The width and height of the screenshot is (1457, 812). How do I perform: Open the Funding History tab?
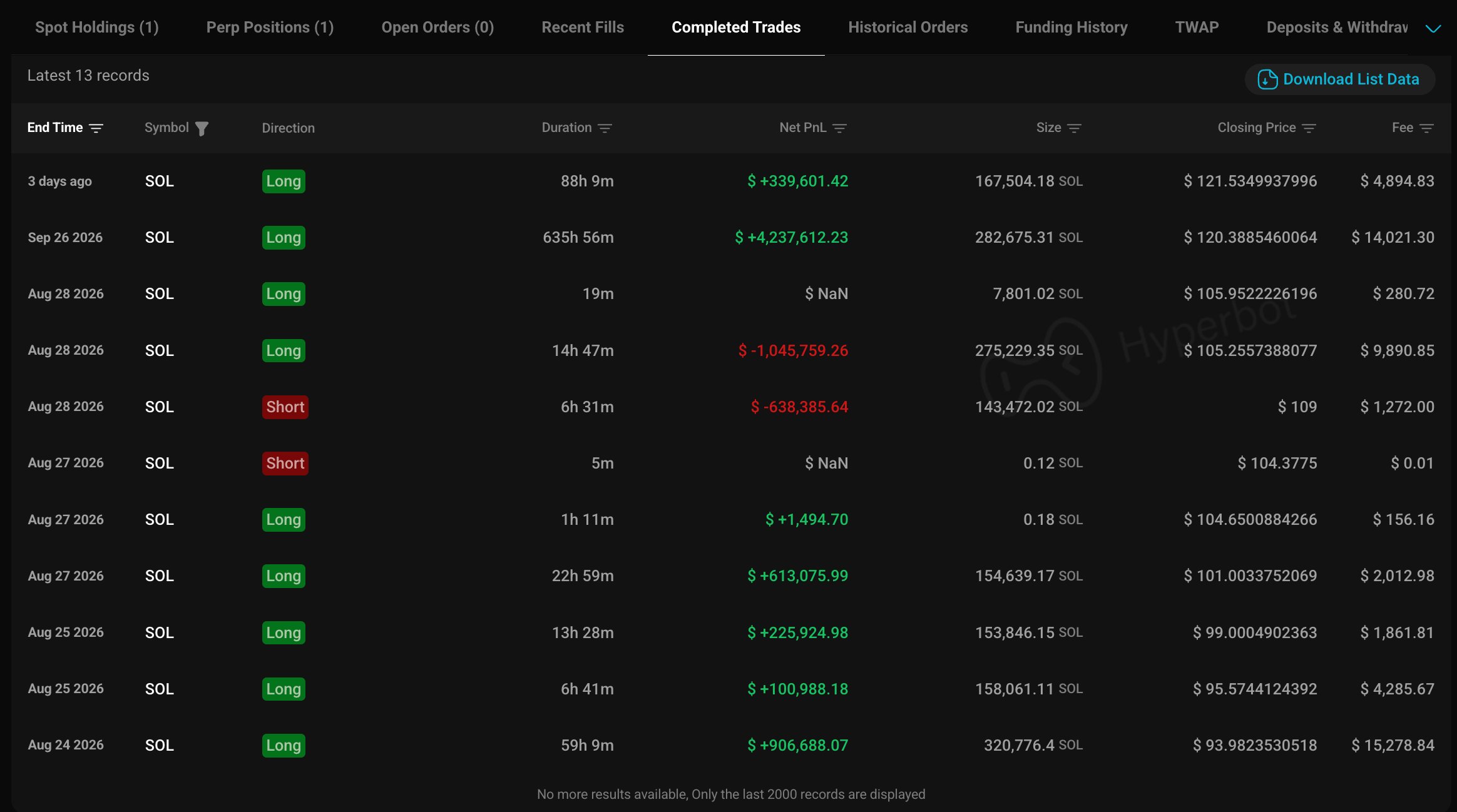pos(1071,28)
